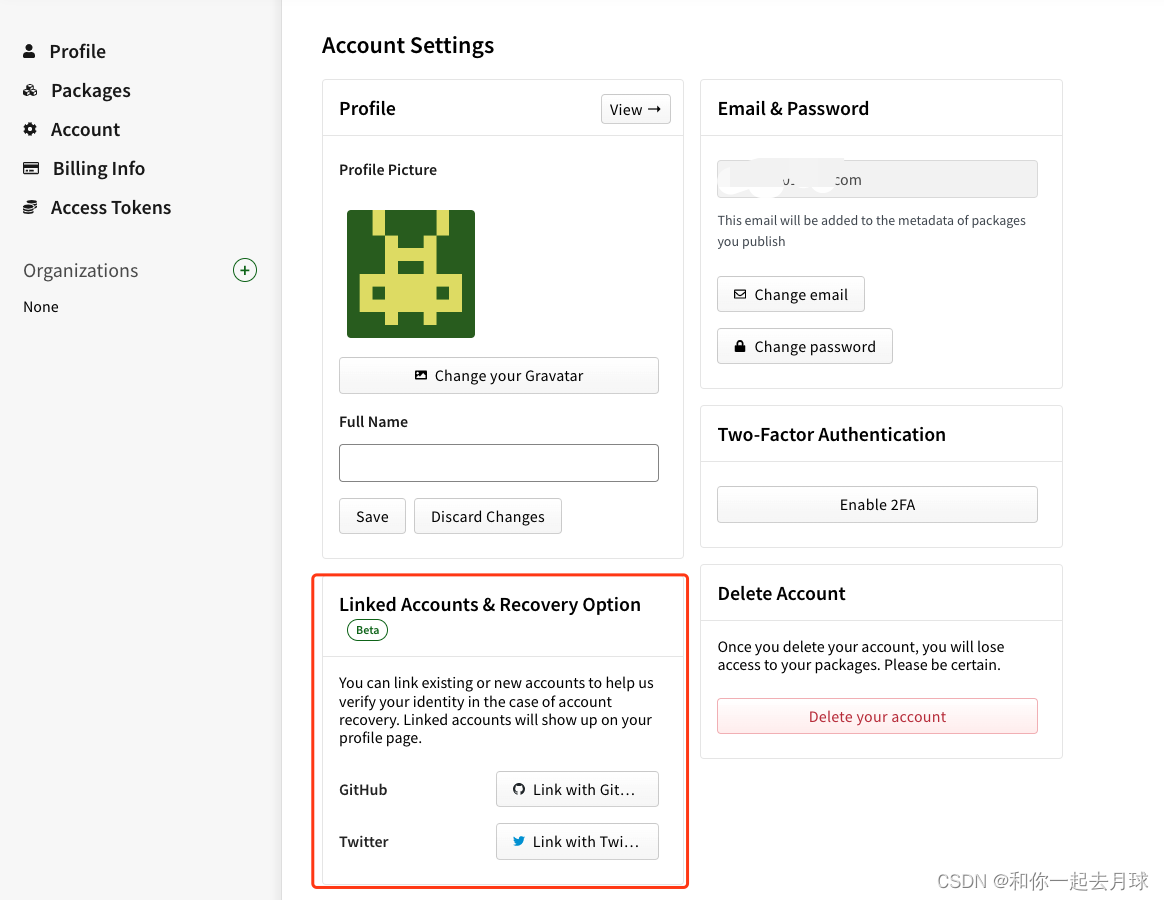The width and height of the screenshot is (1164, 900).
Task: Focus the Full Name input field
Action: point(499,463)
